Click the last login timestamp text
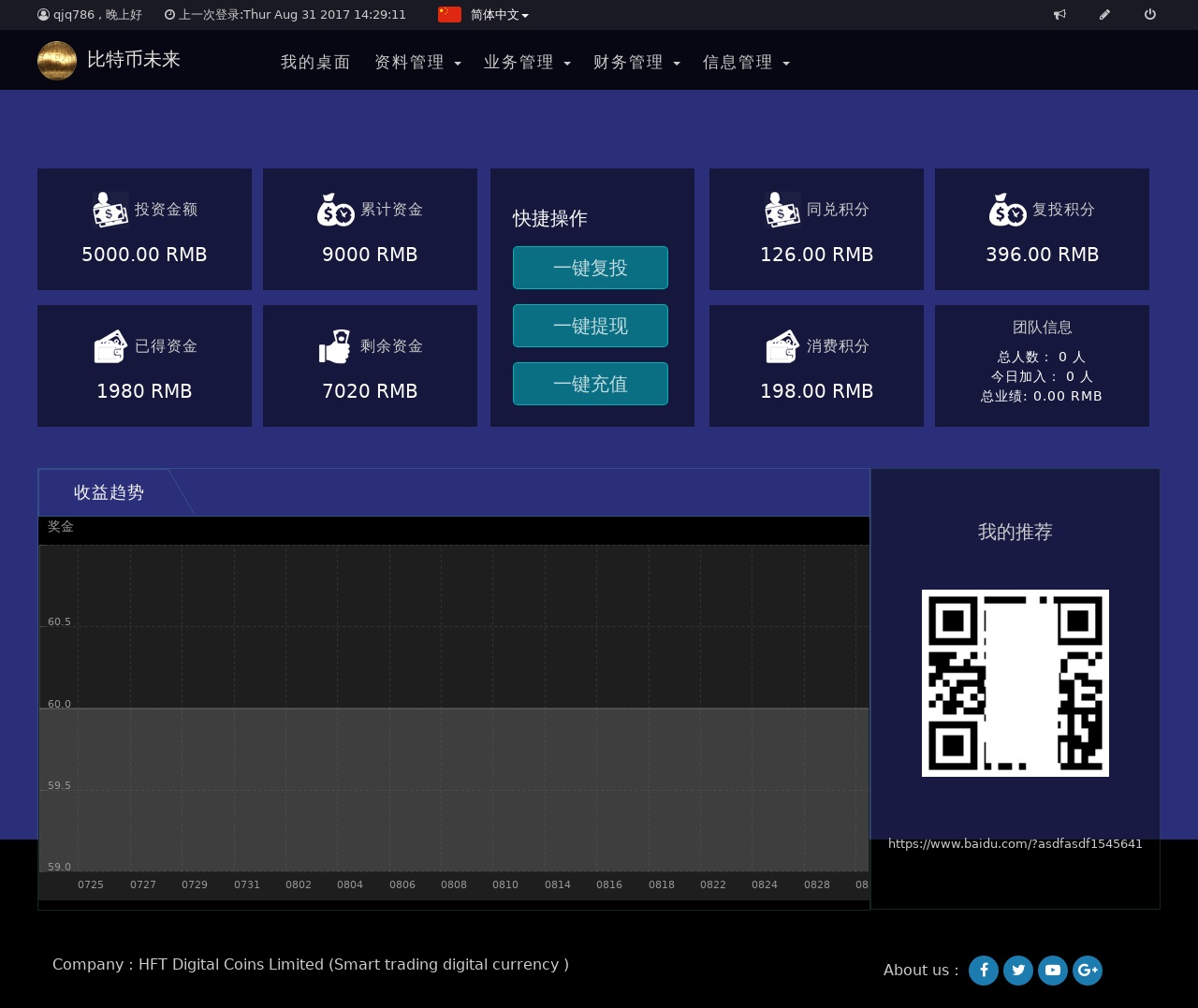 [292, 15]
